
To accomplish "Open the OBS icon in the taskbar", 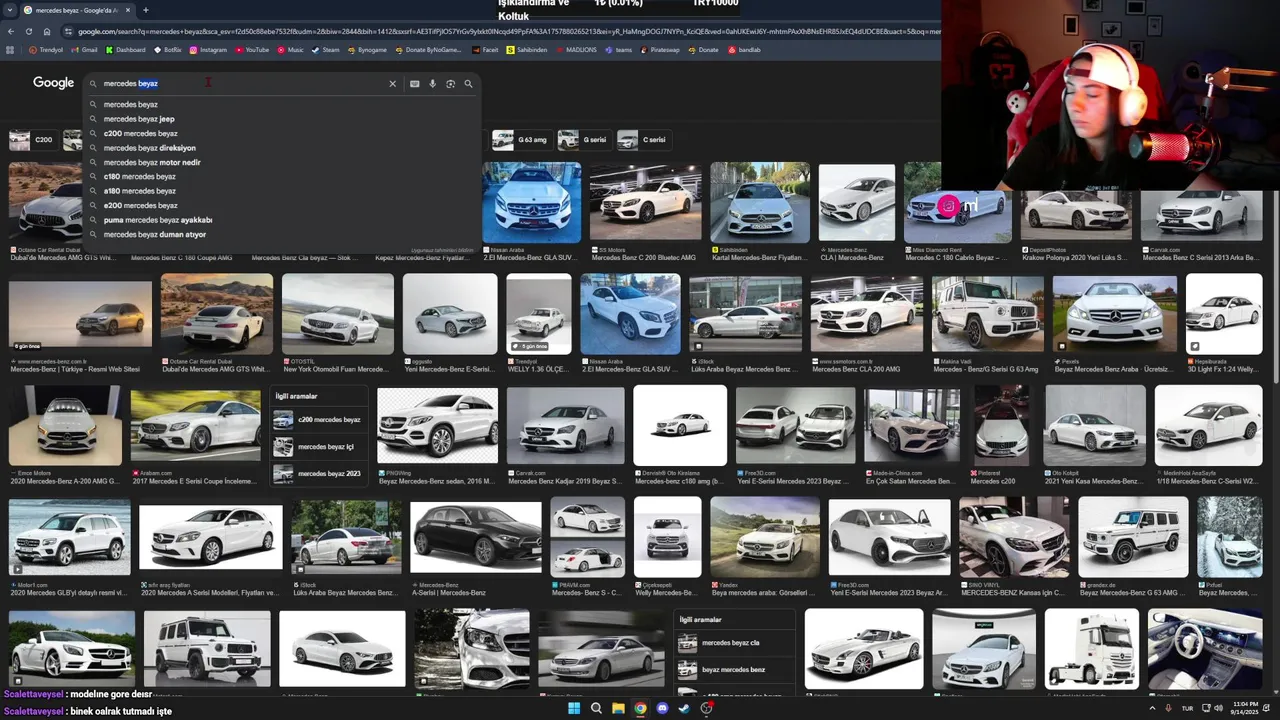I will click(706, 709).
